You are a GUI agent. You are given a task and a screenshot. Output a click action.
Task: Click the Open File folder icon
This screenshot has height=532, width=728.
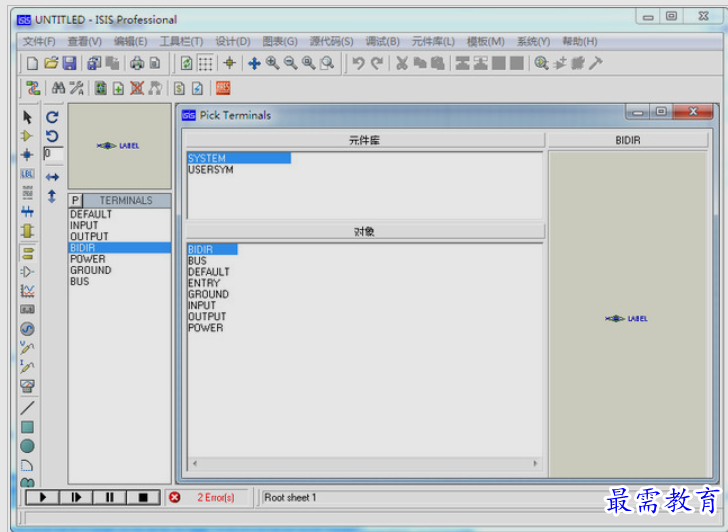(51, 63)
